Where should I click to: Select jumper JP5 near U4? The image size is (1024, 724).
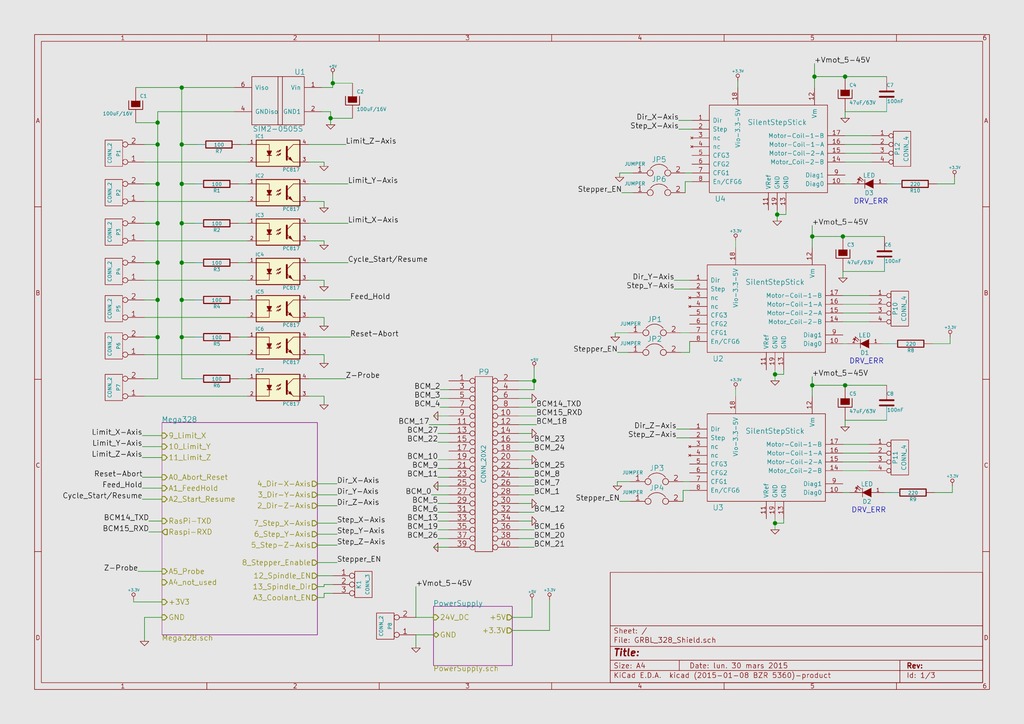[660, 169]
